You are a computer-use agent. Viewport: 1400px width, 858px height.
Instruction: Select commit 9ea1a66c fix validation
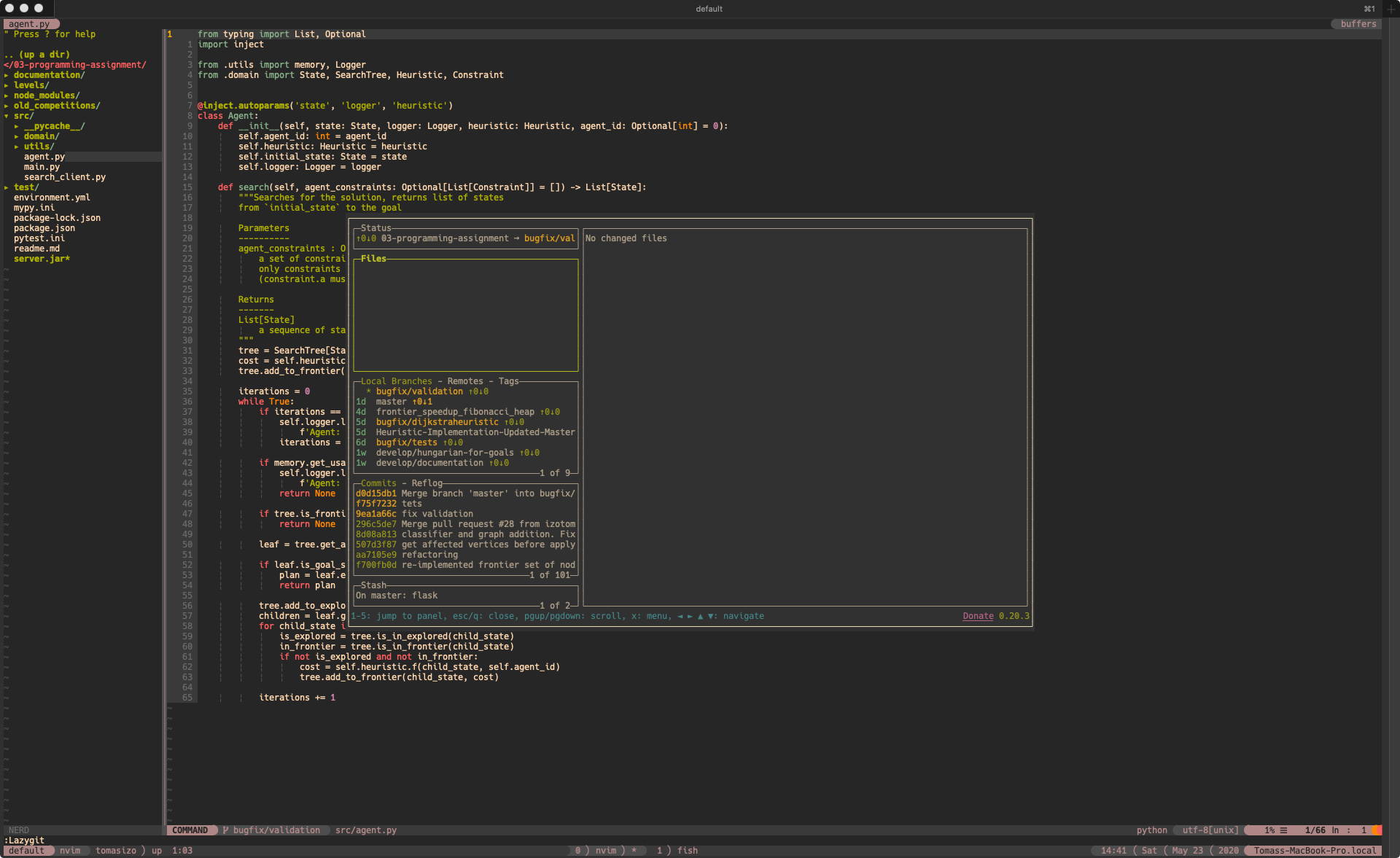click(x=414, y=514)
